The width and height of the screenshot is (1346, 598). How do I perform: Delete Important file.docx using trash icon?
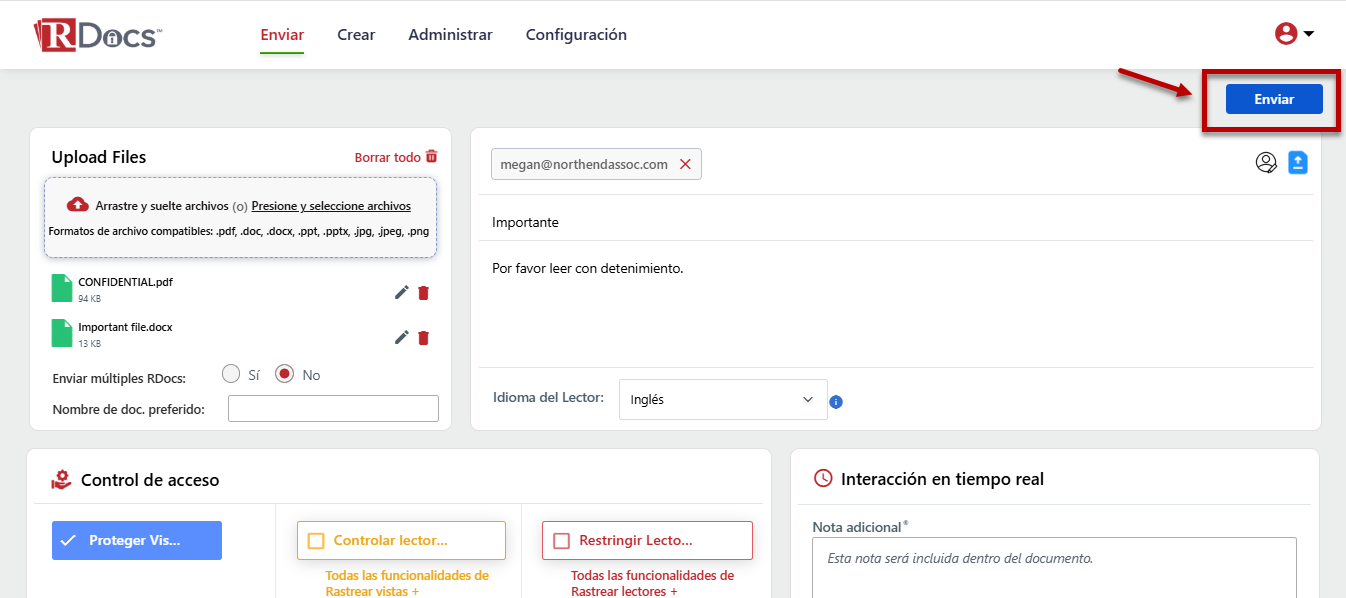point(423,337)
